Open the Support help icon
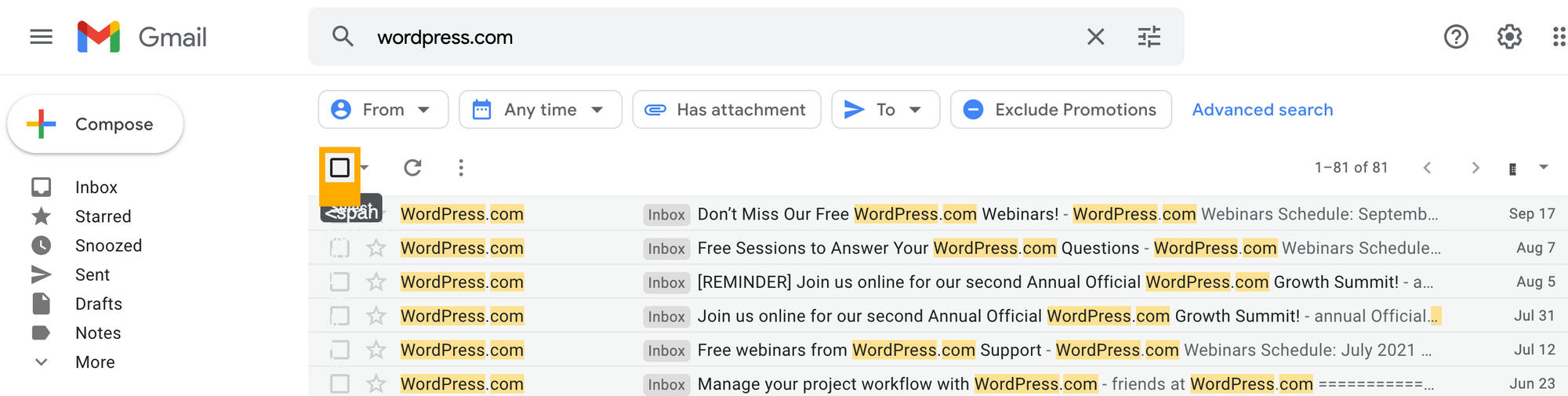 coord(1456,37)
